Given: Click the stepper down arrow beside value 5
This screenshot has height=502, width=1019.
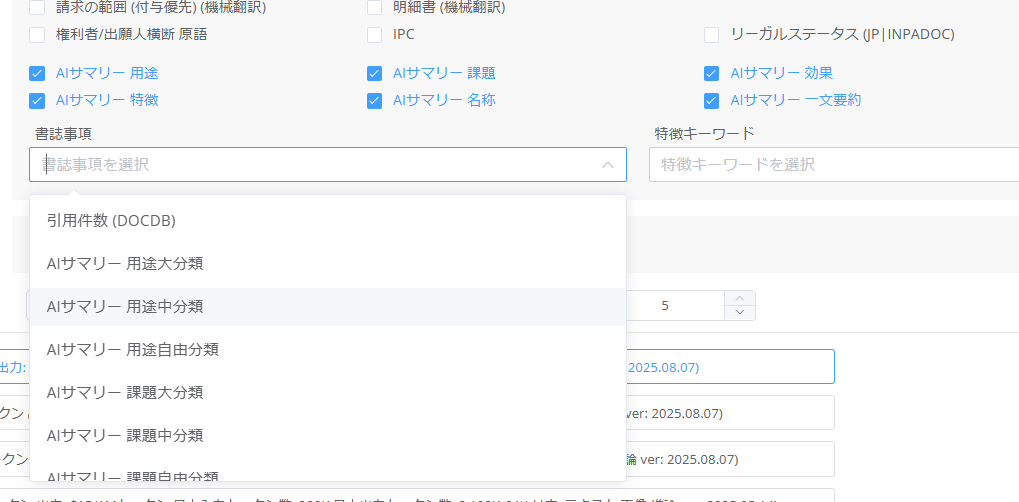Looking at the screenshot, I should coord(739,312).
